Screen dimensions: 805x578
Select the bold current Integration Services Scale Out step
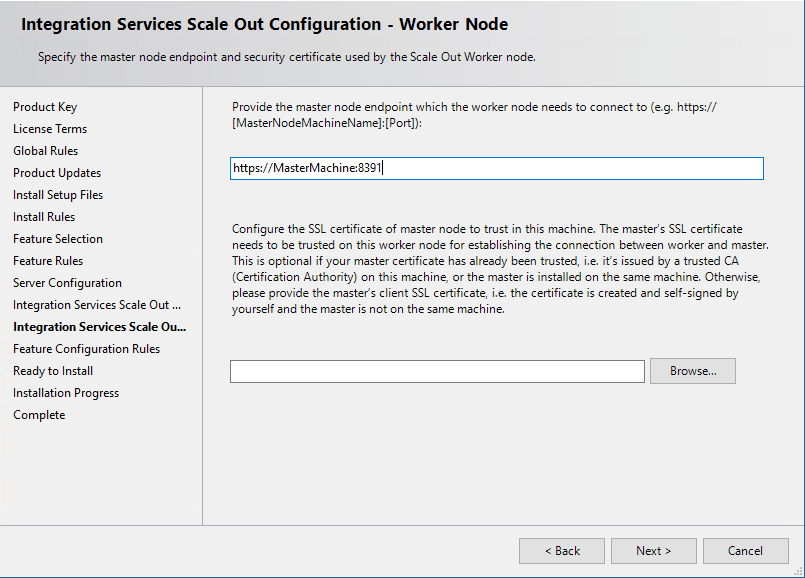point(99,326)
